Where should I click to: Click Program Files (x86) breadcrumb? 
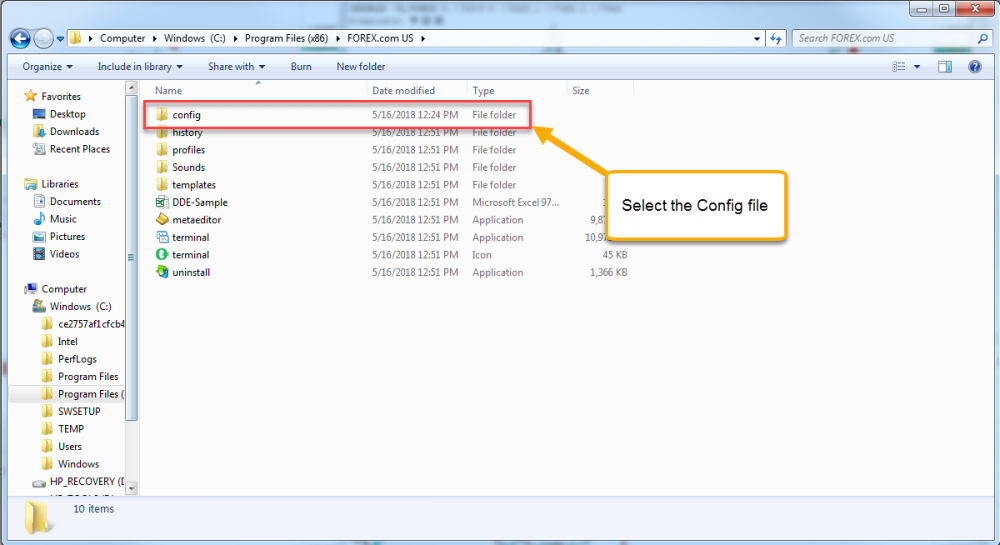(286, 38)
